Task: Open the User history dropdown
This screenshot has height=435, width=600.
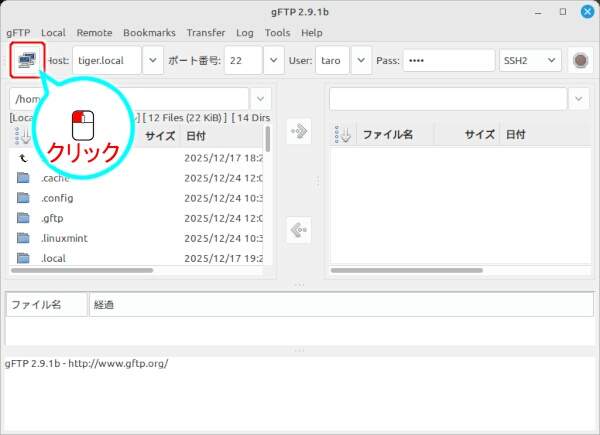Action: (361, 60)
